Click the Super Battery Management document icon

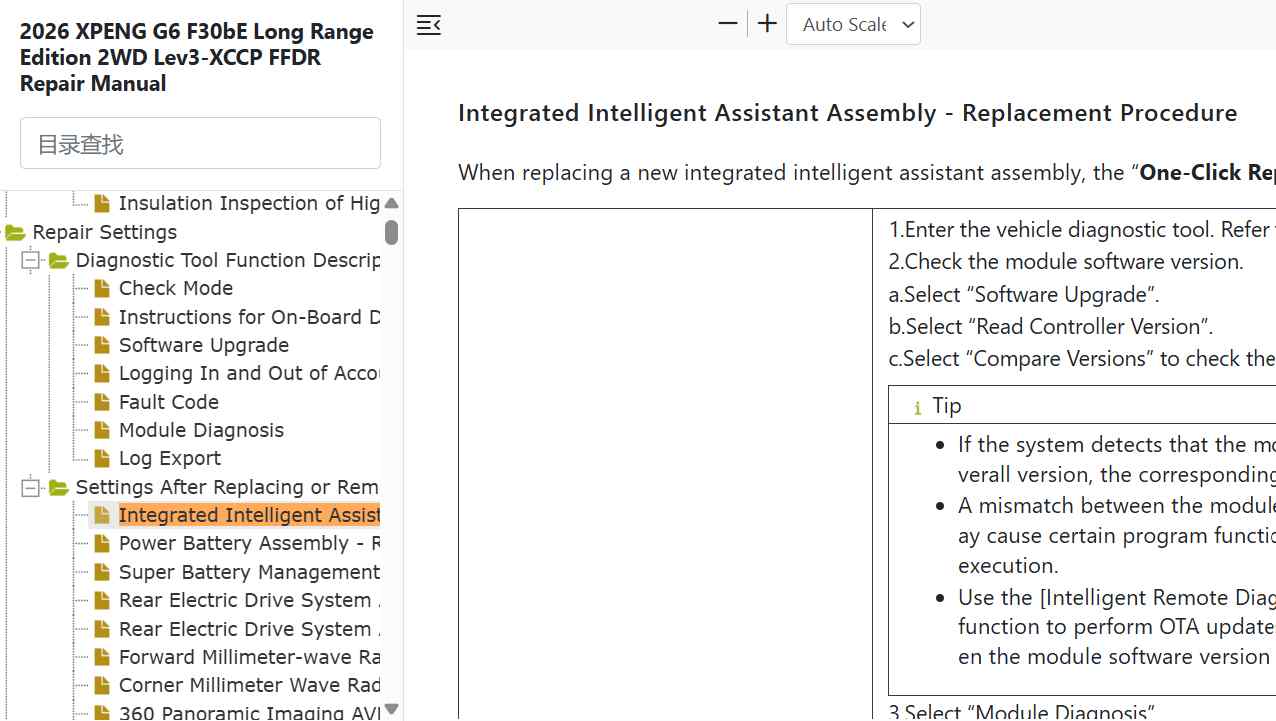102,572
